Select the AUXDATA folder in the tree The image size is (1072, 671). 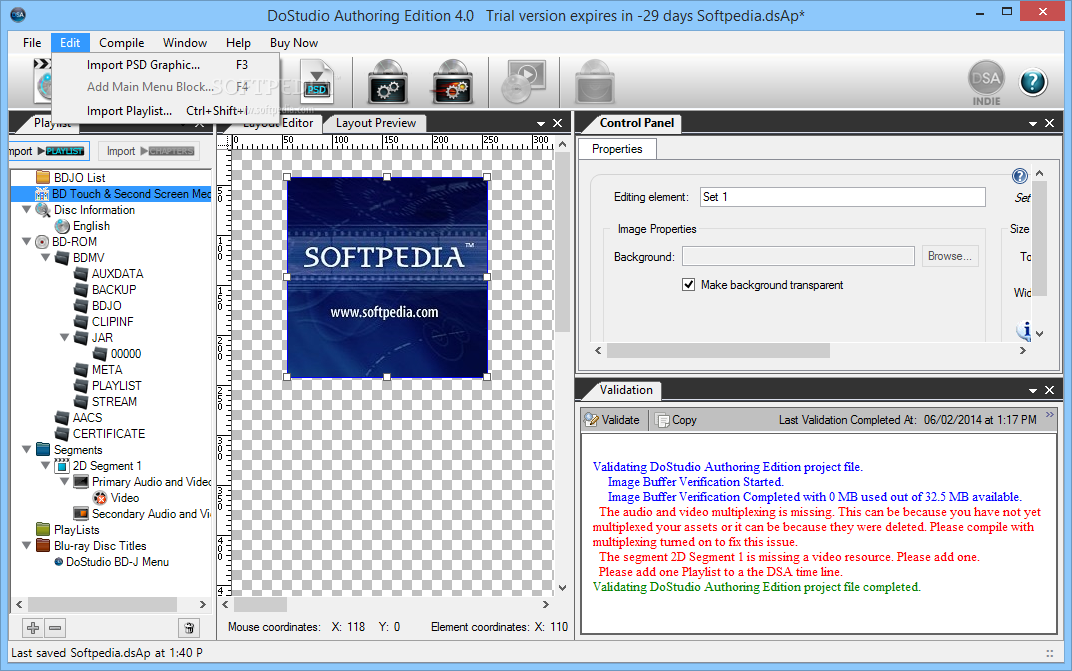coord(109,274)
